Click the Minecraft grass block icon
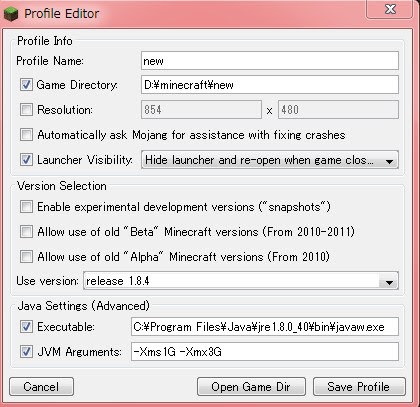 point(11,14)
